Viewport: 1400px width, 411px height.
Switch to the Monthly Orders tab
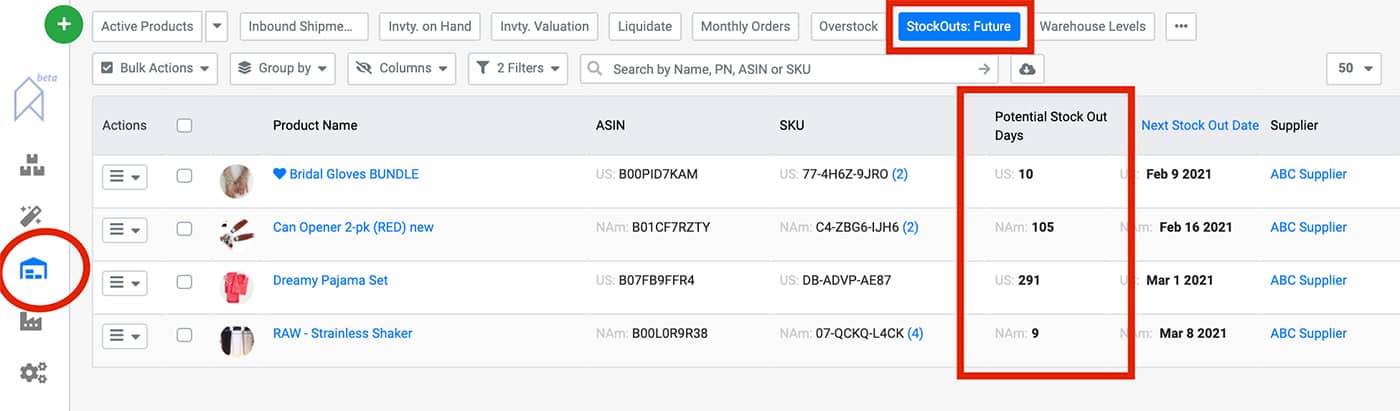coord(745,27)
